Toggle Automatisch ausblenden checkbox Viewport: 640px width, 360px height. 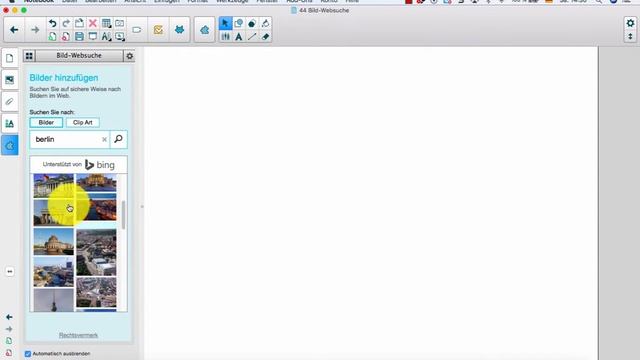(28, 354)
